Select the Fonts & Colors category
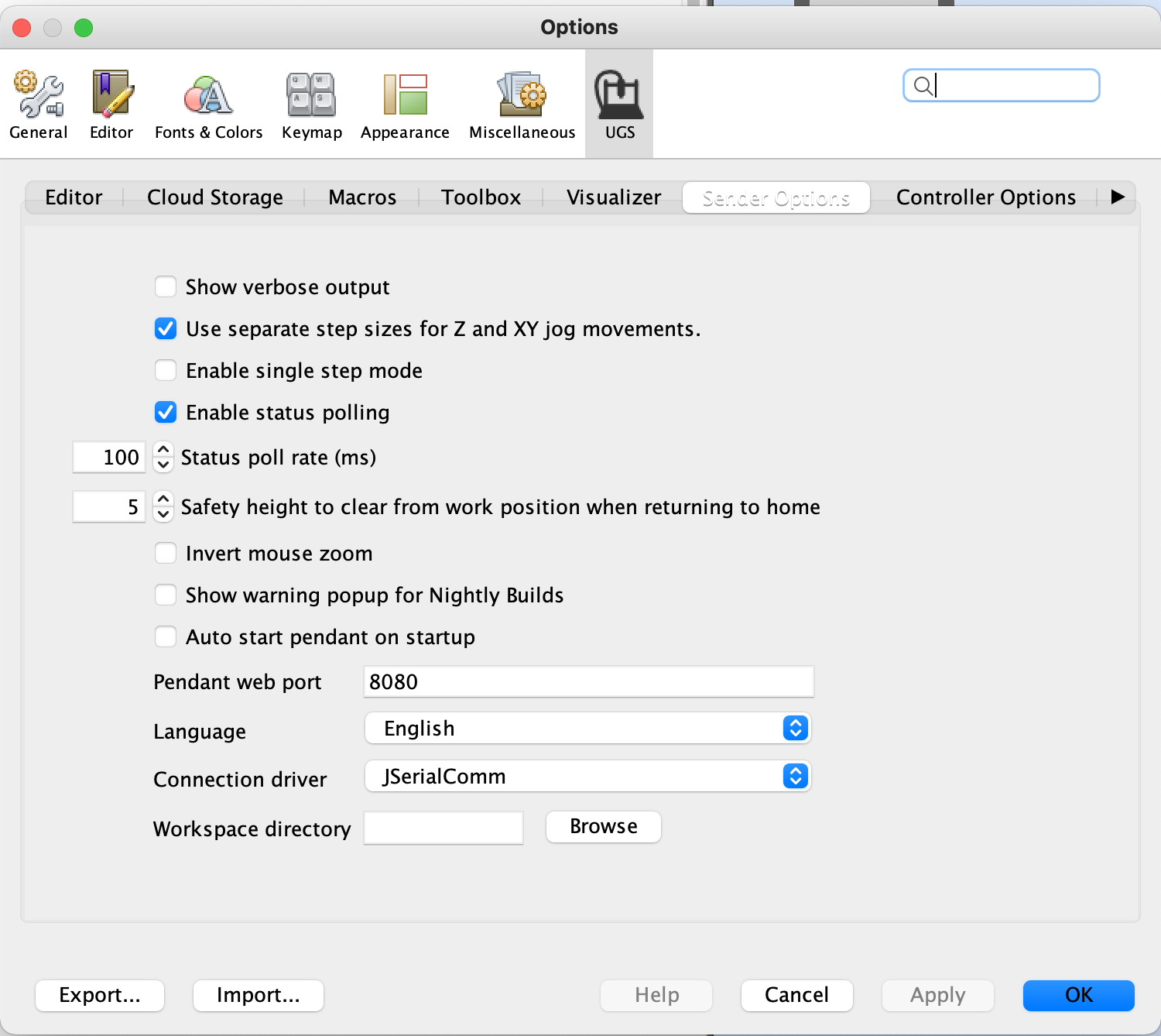The height and width of the screenshot is (1036, 1161). click(208, 105)
